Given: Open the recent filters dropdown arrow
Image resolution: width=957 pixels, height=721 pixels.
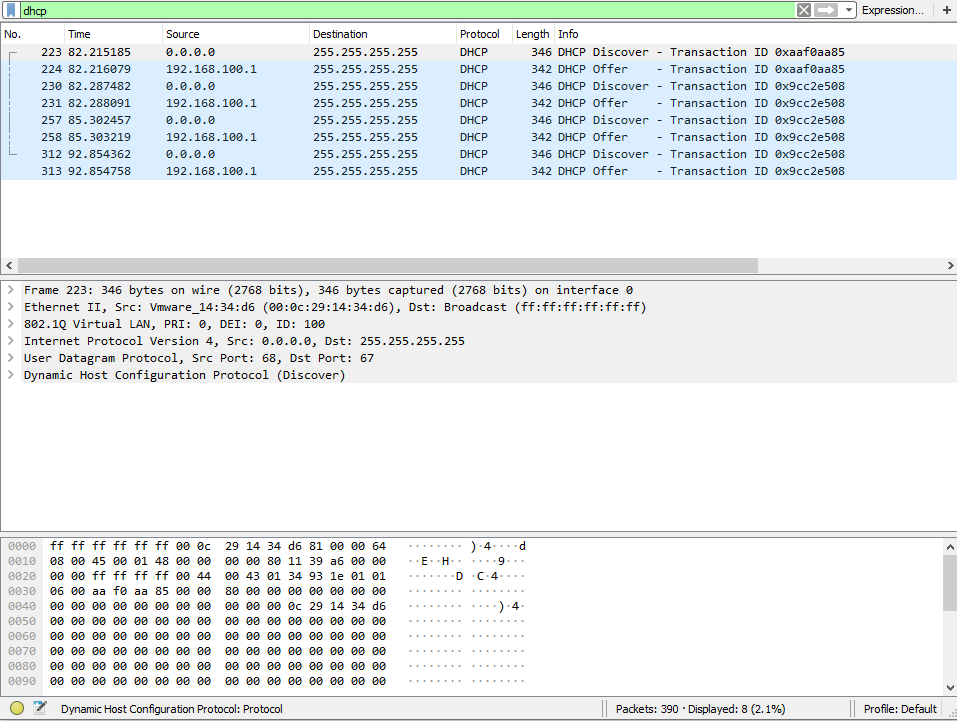Looking at the screenshot, I should [x=849, y=10].
